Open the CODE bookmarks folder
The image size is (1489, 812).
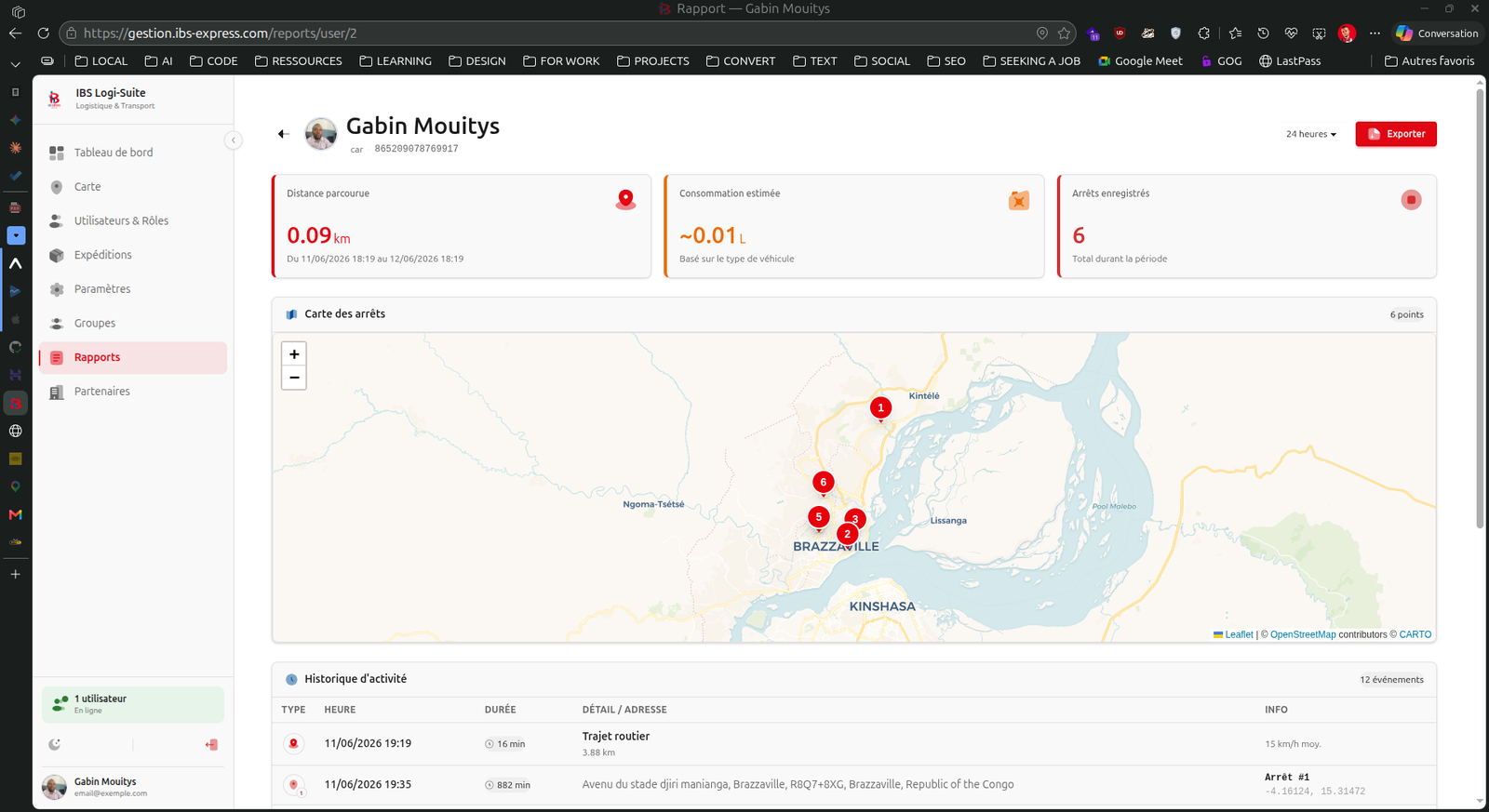[214, 61]
